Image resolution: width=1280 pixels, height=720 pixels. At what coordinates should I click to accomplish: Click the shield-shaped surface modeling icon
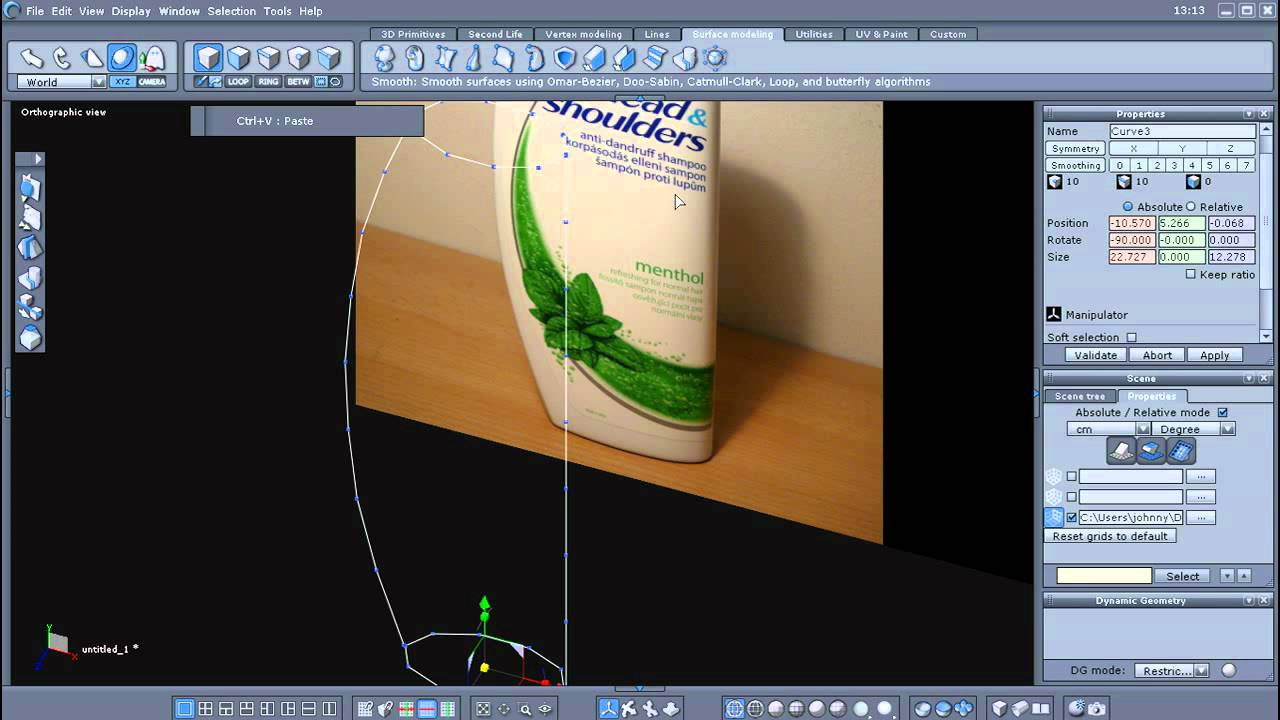click(565, 58)
